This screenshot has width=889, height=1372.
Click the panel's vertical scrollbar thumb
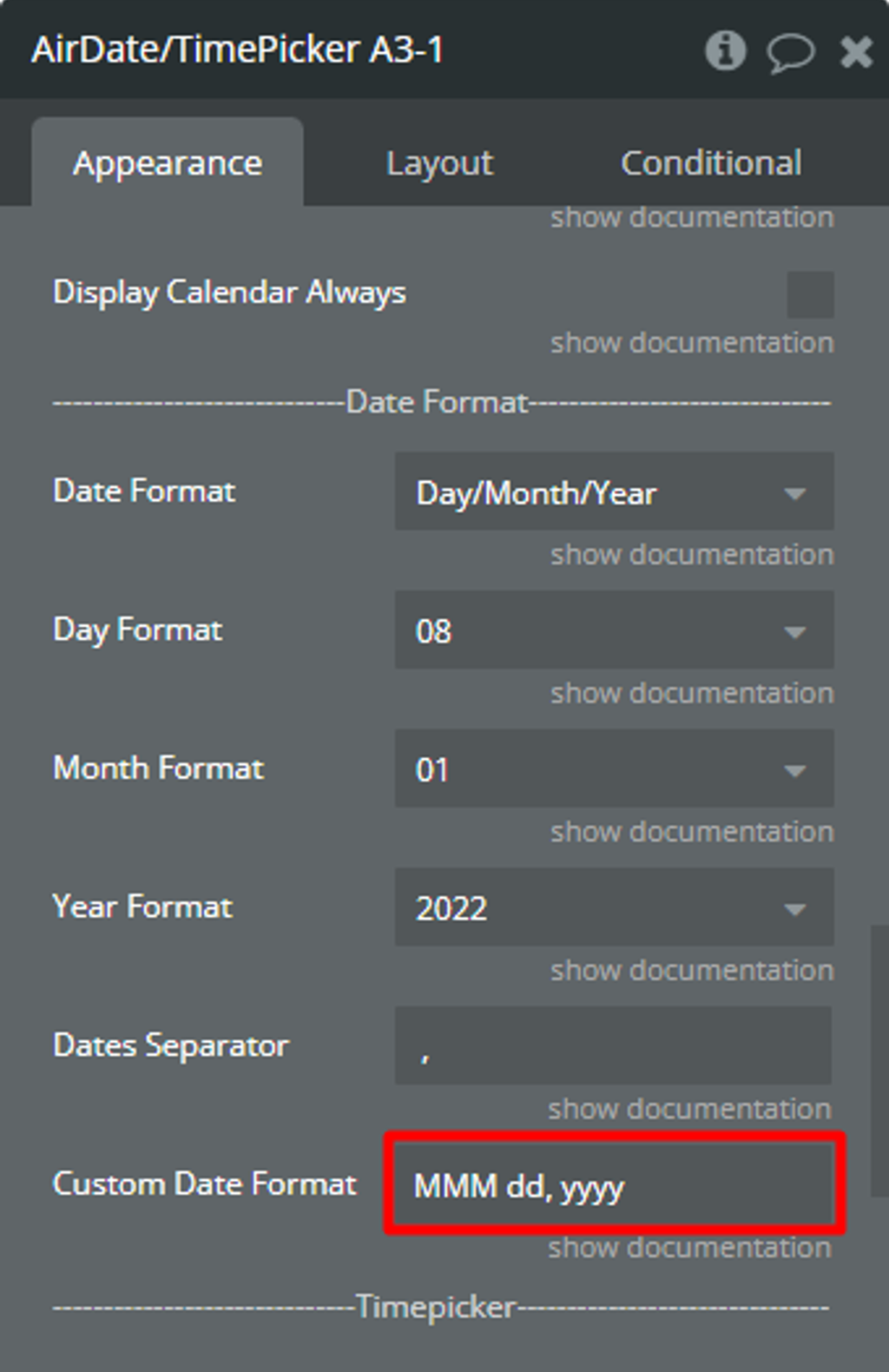879,1061
